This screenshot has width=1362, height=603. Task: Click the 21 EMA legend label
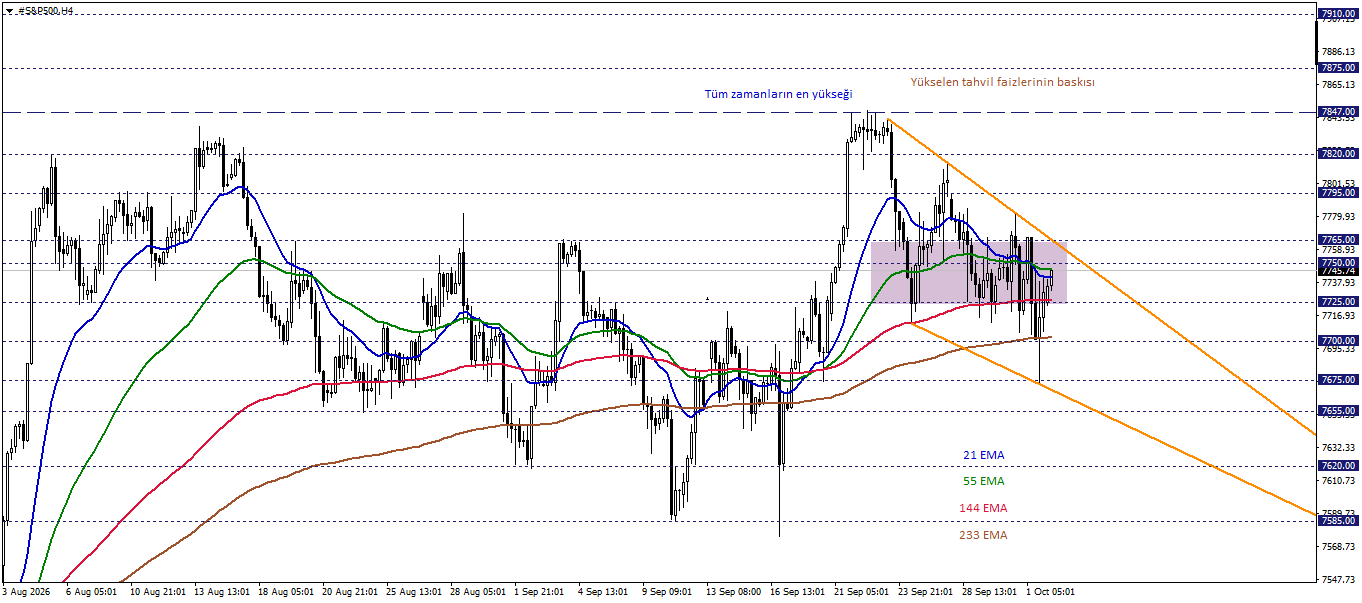[984, 455]
